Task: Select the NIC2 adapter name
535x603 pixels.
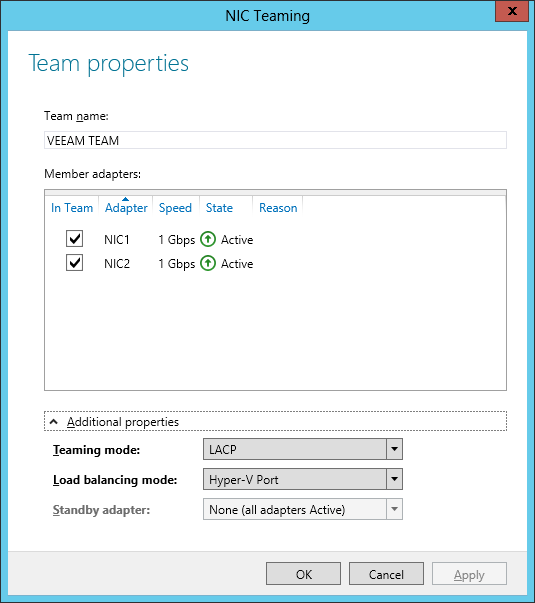Action: click(x=117, y=264)
